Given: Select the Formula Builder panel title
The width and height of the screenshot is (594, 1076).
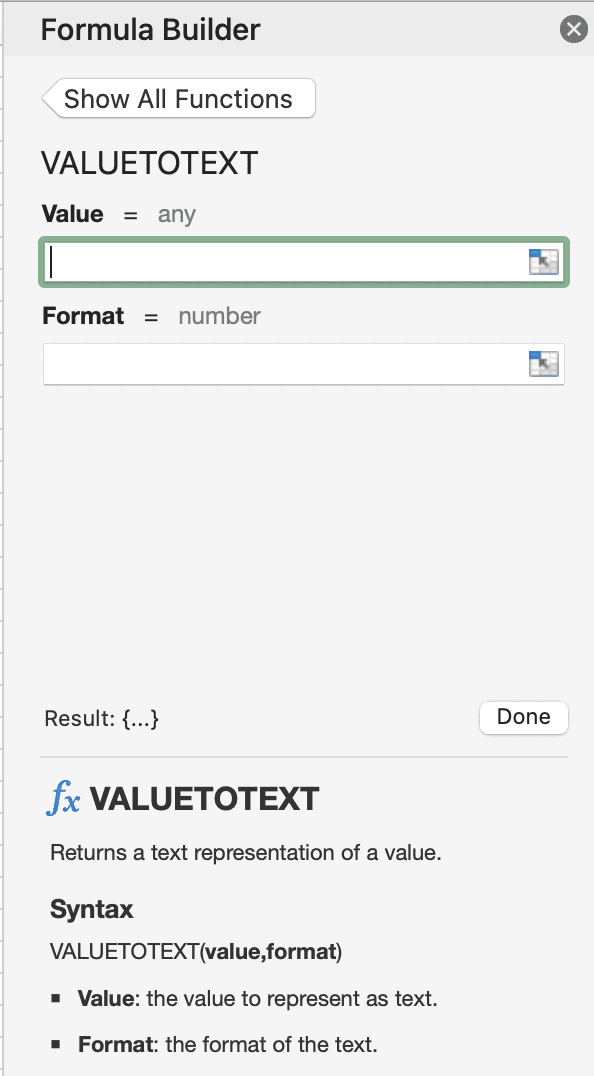Looking at the screenshot, I should [x=150, y=30].
